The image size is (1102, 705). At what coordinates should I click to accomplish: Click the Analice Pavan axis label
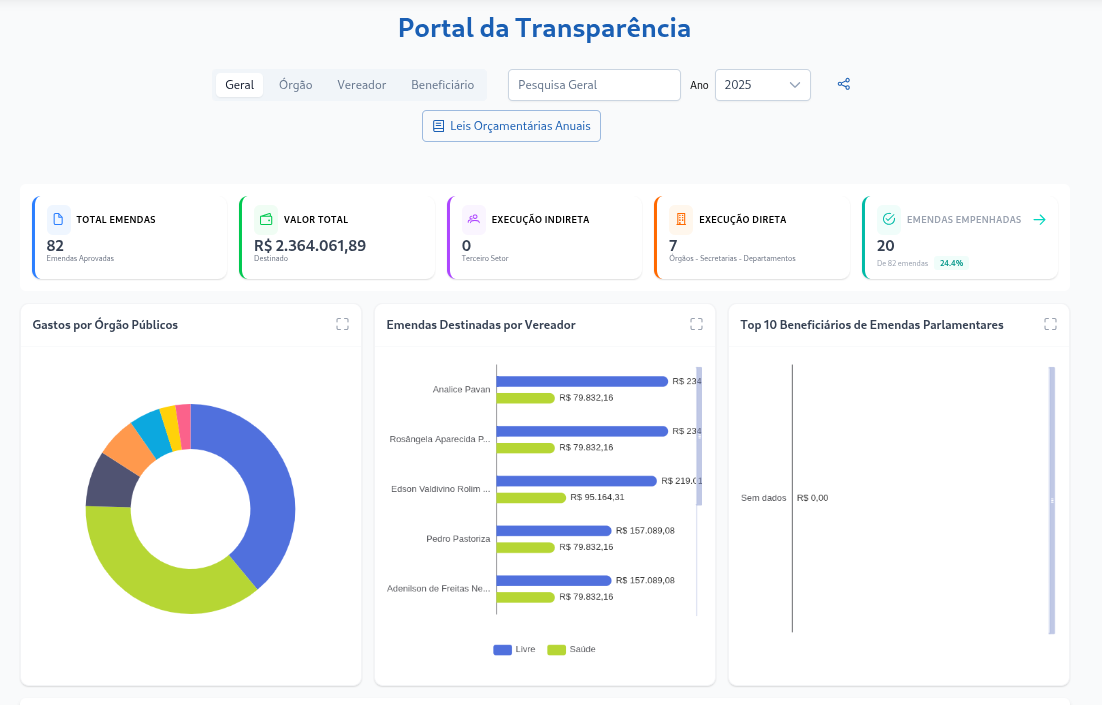[461, 389]
